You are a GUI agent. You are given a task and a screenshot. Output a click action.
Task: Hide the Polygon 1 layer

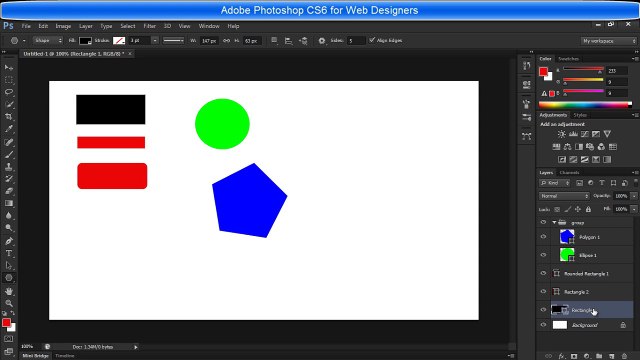[543, 237]
